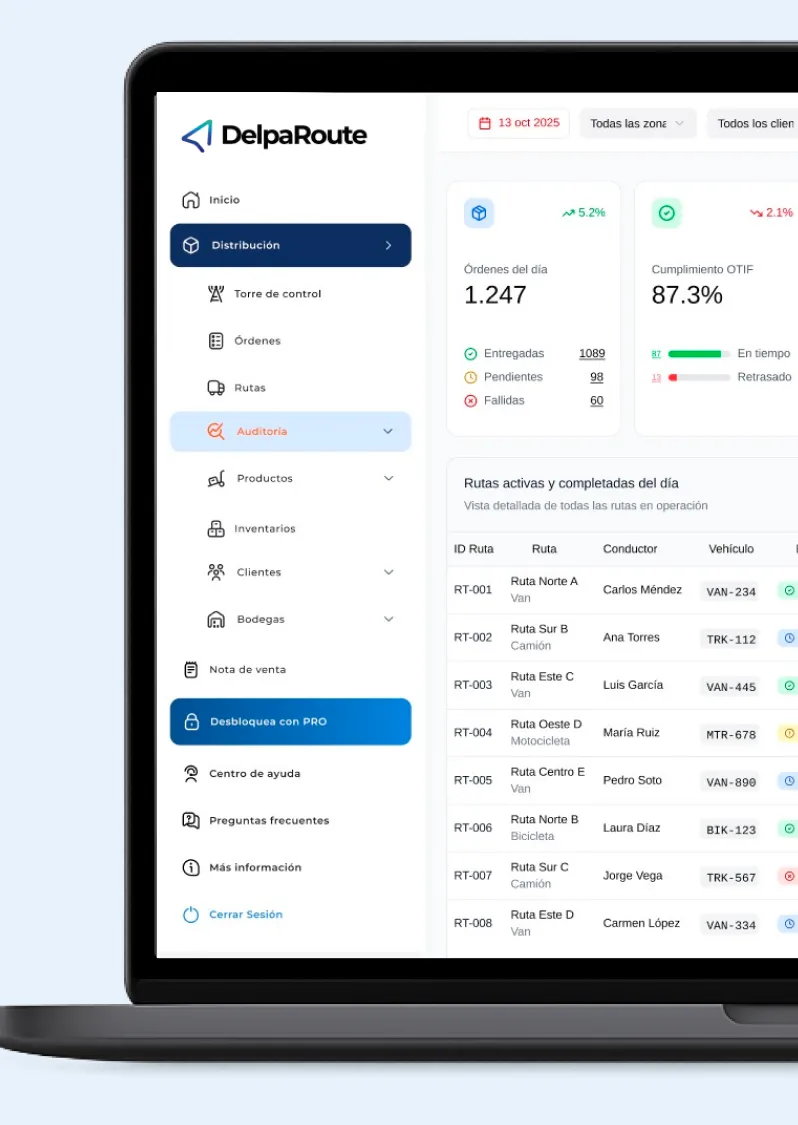
Task: Click Desbloquea con PRO button
Action: click(x=291, y=722)
